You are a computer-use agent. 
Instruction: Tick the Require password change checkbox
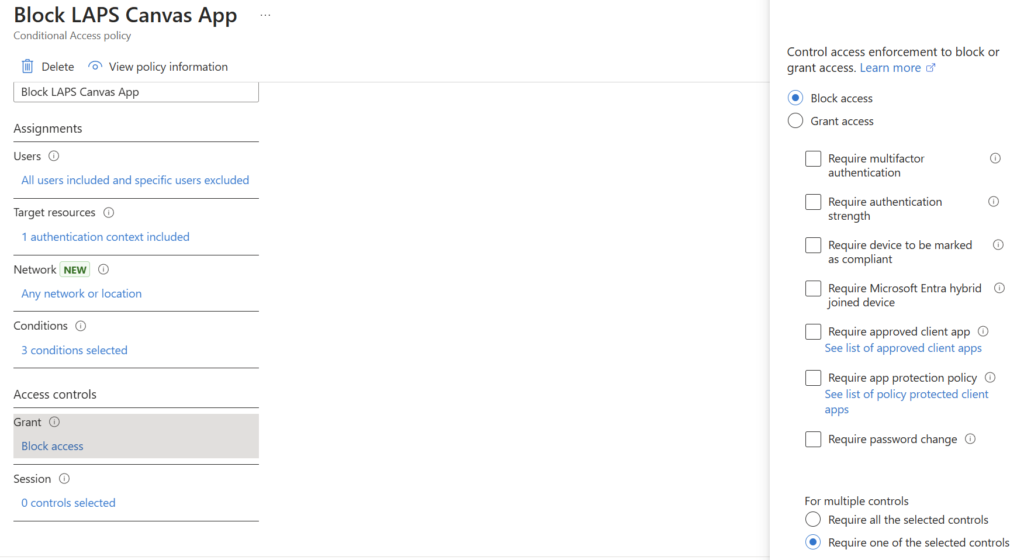813,439
